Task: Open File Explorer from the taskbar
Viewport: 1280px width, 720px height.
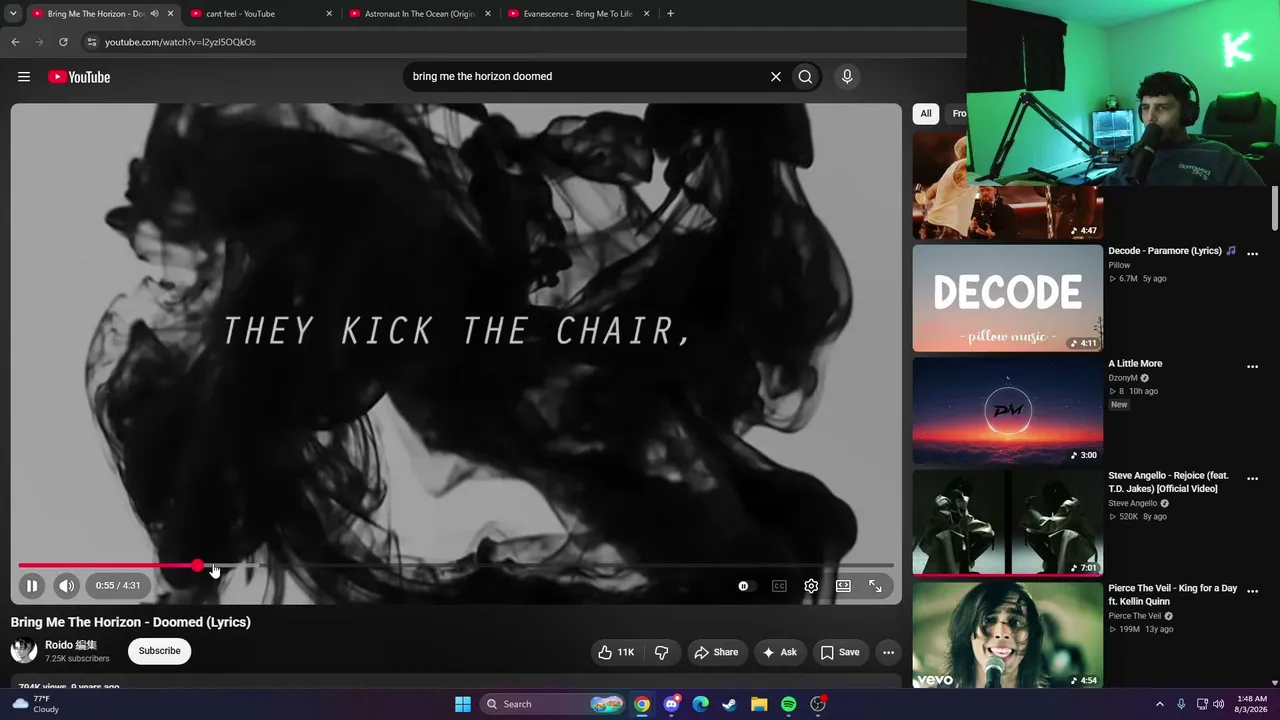Action: 759,704
